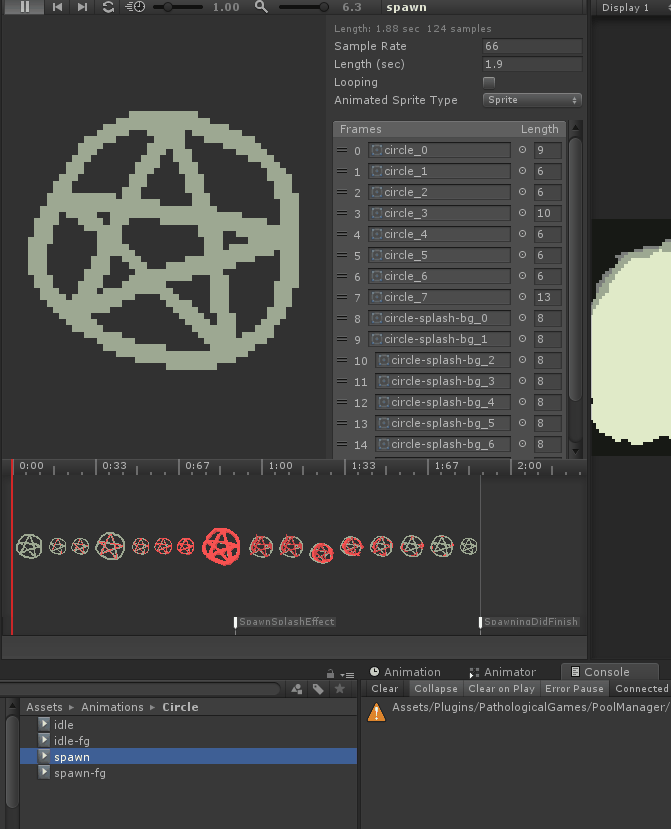Click the magnifier zoom icon

coord(262,7)
